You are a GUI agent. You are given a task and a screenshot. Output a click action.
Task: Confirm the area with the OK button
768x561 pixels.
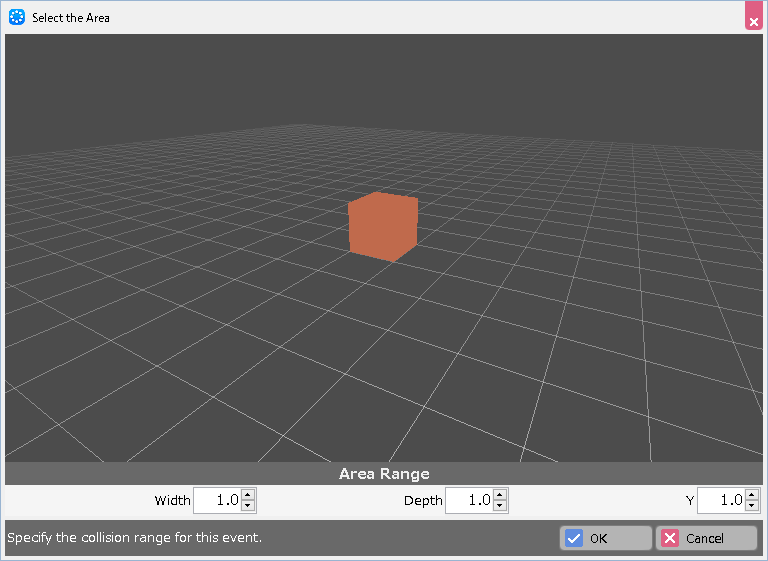605,538
